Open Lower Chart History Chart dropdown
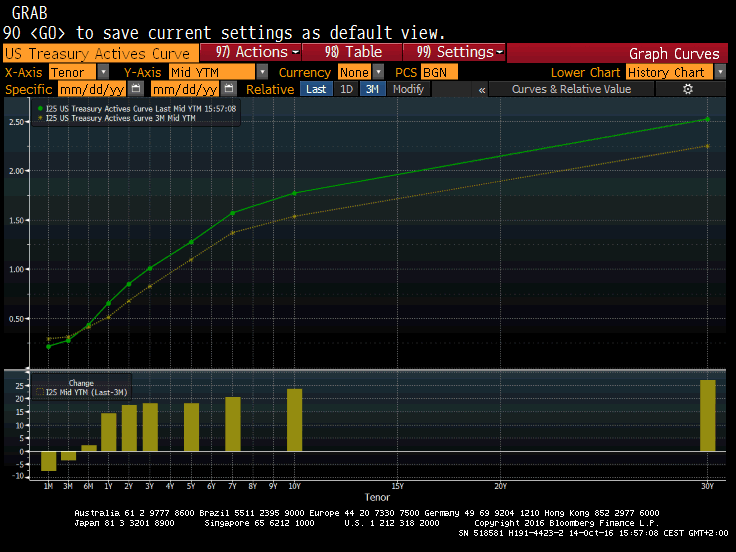The height and width of the screenshot is (552, 736). 720,72
